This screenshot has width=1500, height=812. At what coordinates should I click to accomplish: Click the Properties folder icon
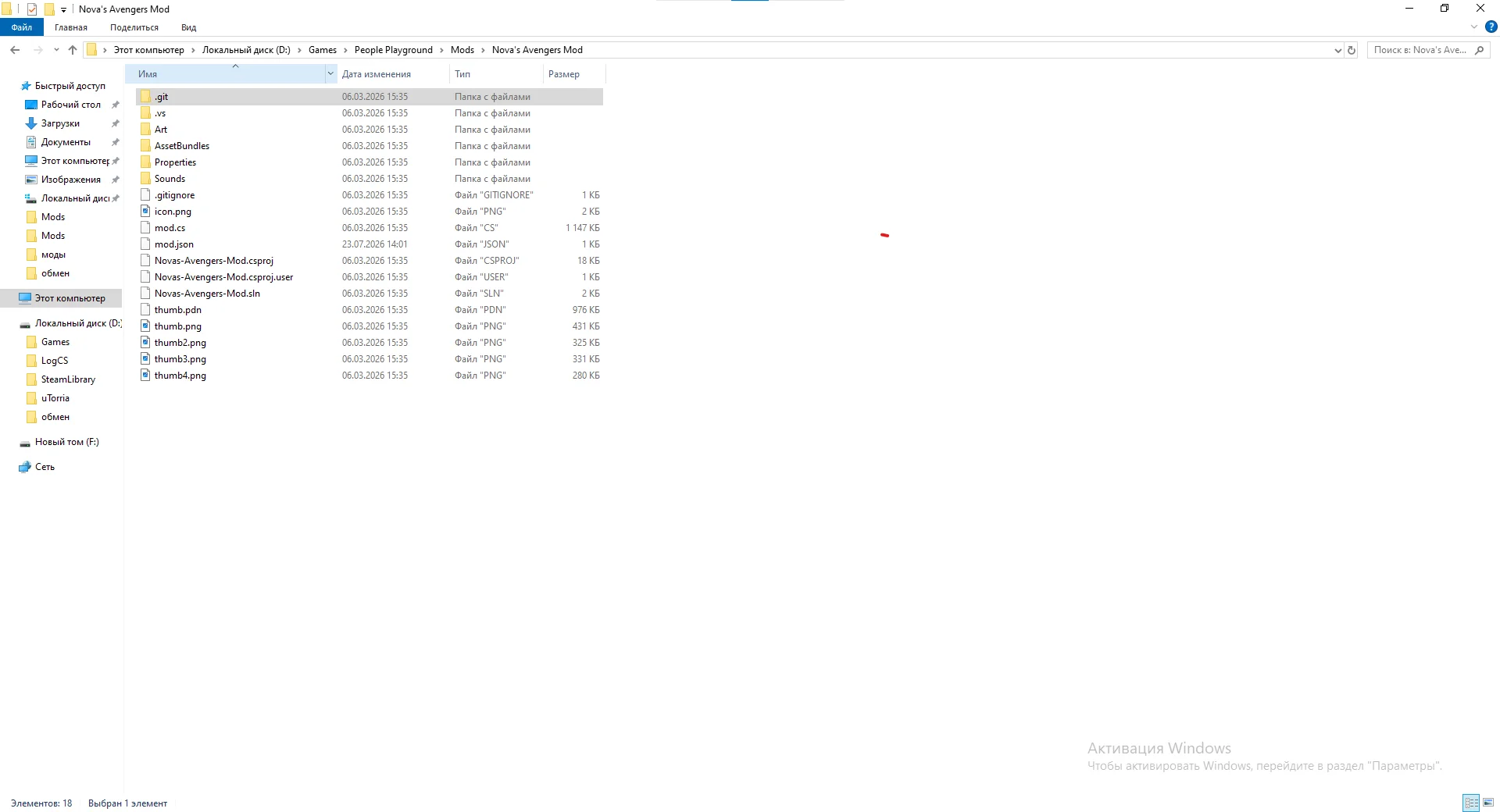click(x=145, y=162)
